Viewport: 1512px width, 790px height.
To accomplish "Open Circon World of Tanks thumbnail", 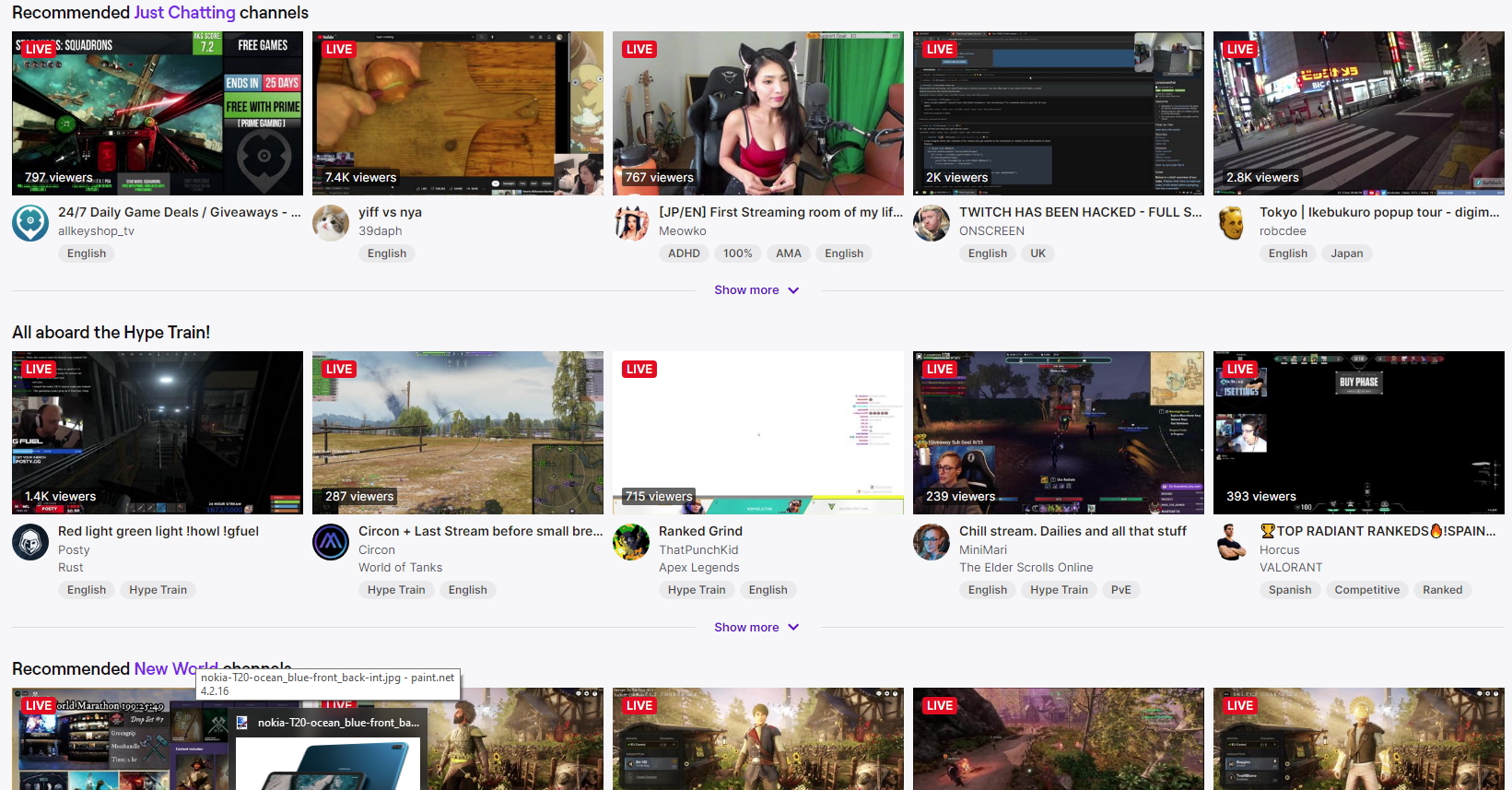I will [458, 432].
